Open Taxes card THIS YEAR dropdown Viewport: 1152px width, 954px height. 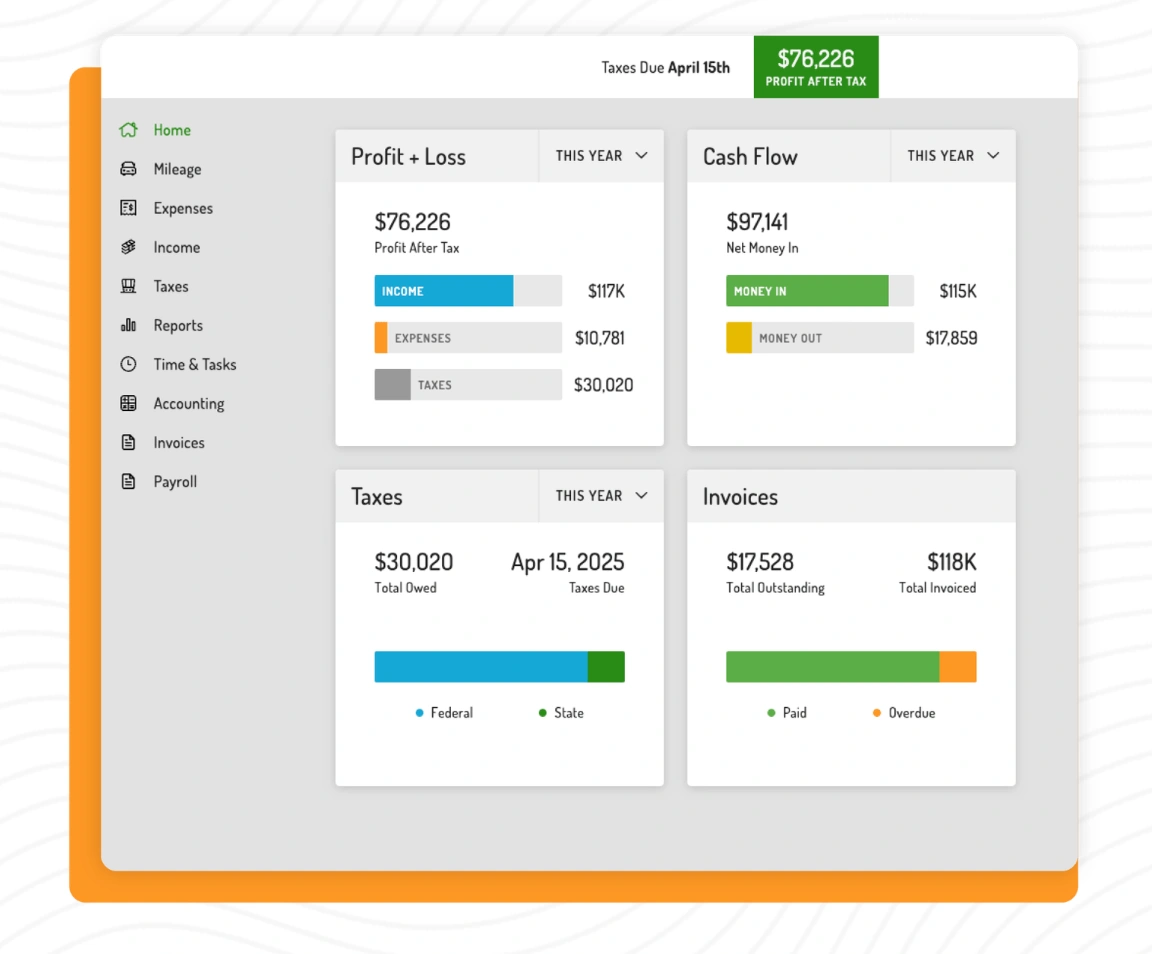tap(601, 496)
